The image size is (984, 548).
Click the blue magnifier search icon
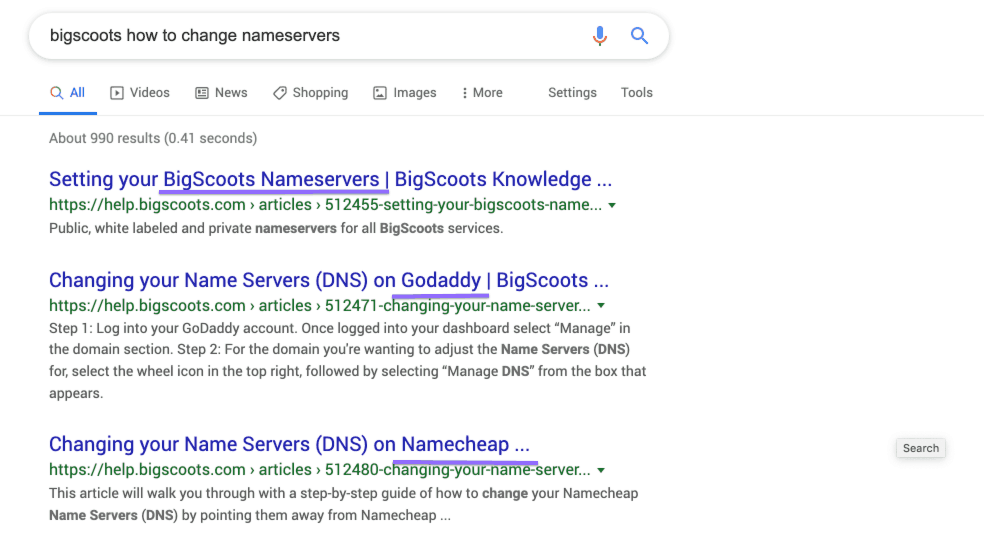(x=639, y=36)
